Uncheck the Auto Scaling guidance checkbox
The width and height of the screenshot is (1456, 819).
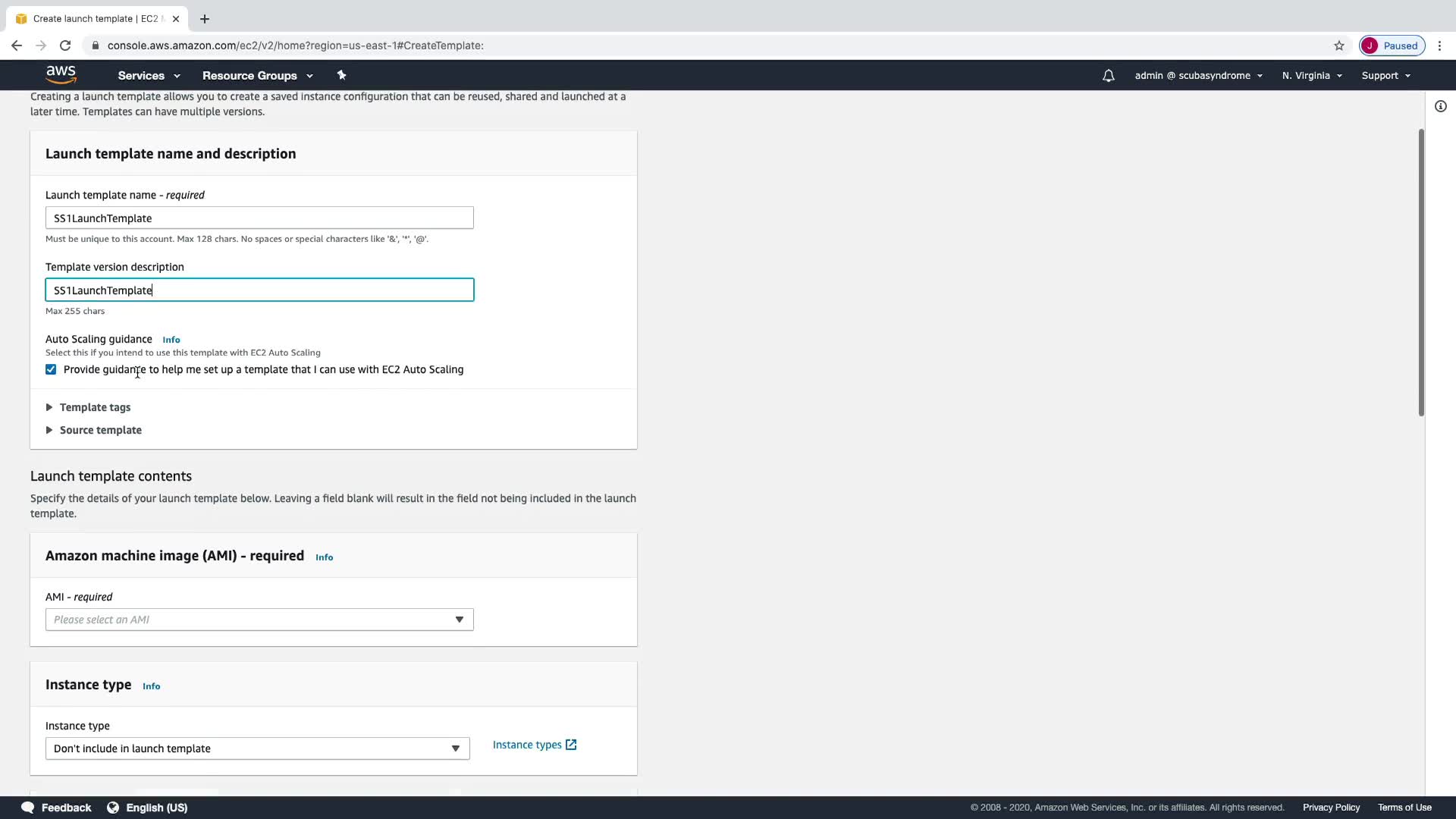click(51, 369)
